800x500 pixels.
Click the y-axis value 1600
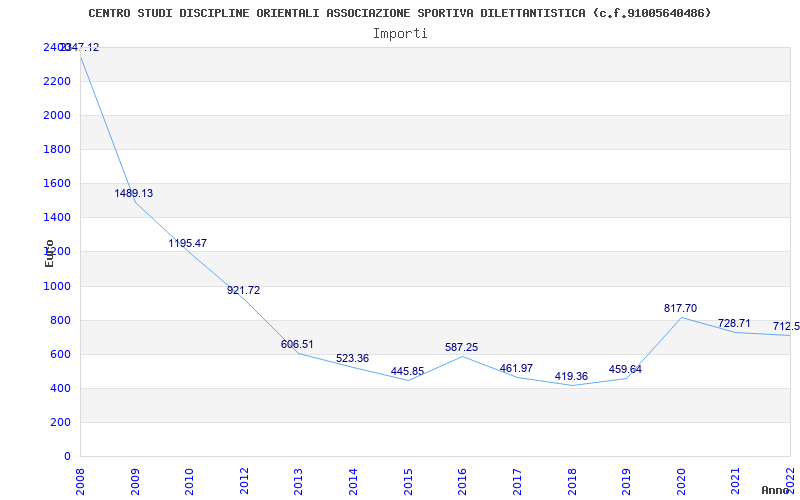57,184
